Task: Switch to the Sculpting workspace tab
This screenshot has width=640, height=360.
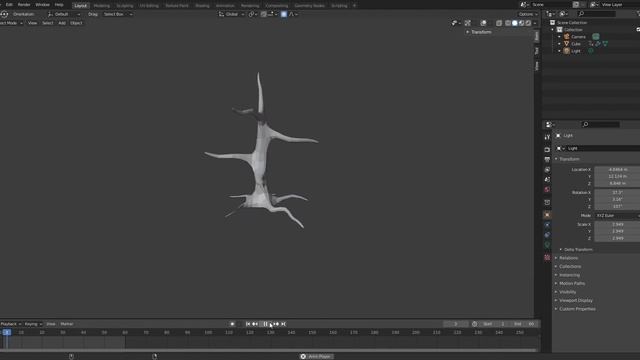Action: [x=125, y=6]
